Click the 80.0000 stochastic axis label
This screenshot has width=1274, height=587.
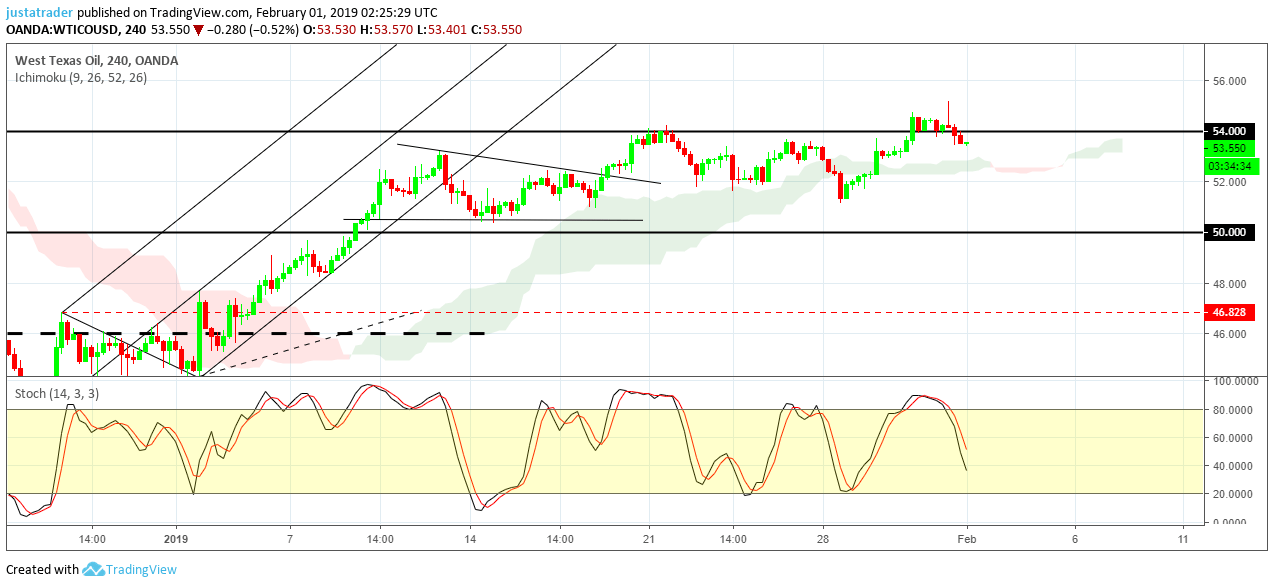pyautogui.click(x=1231, y=409)
